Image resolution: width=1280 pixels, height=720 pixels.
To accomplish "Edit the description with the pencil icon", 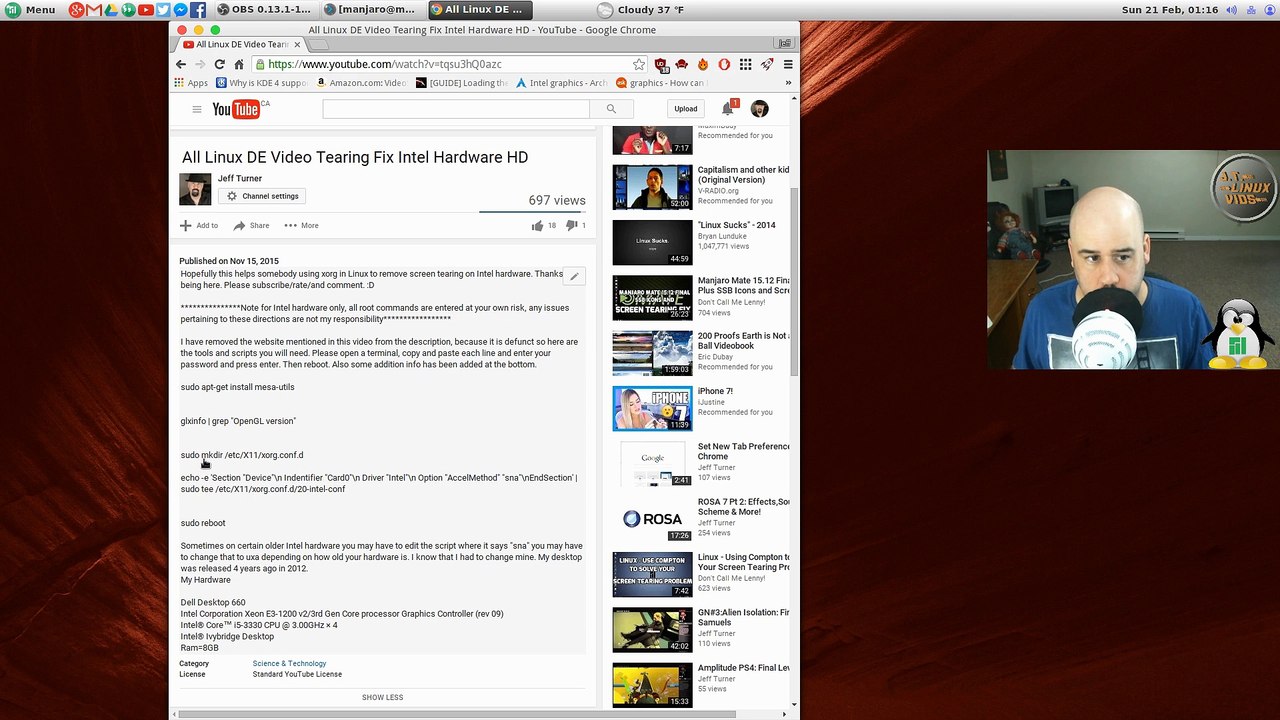I will pos(574,276).
